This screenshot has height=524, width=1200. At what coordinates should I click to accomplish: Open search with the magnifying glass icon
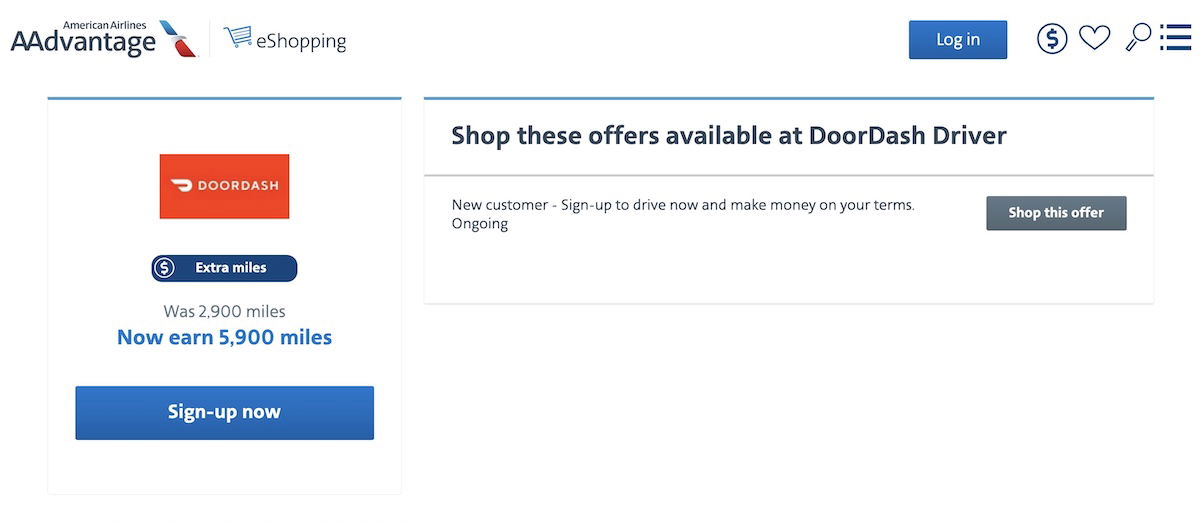point(1138,38)
